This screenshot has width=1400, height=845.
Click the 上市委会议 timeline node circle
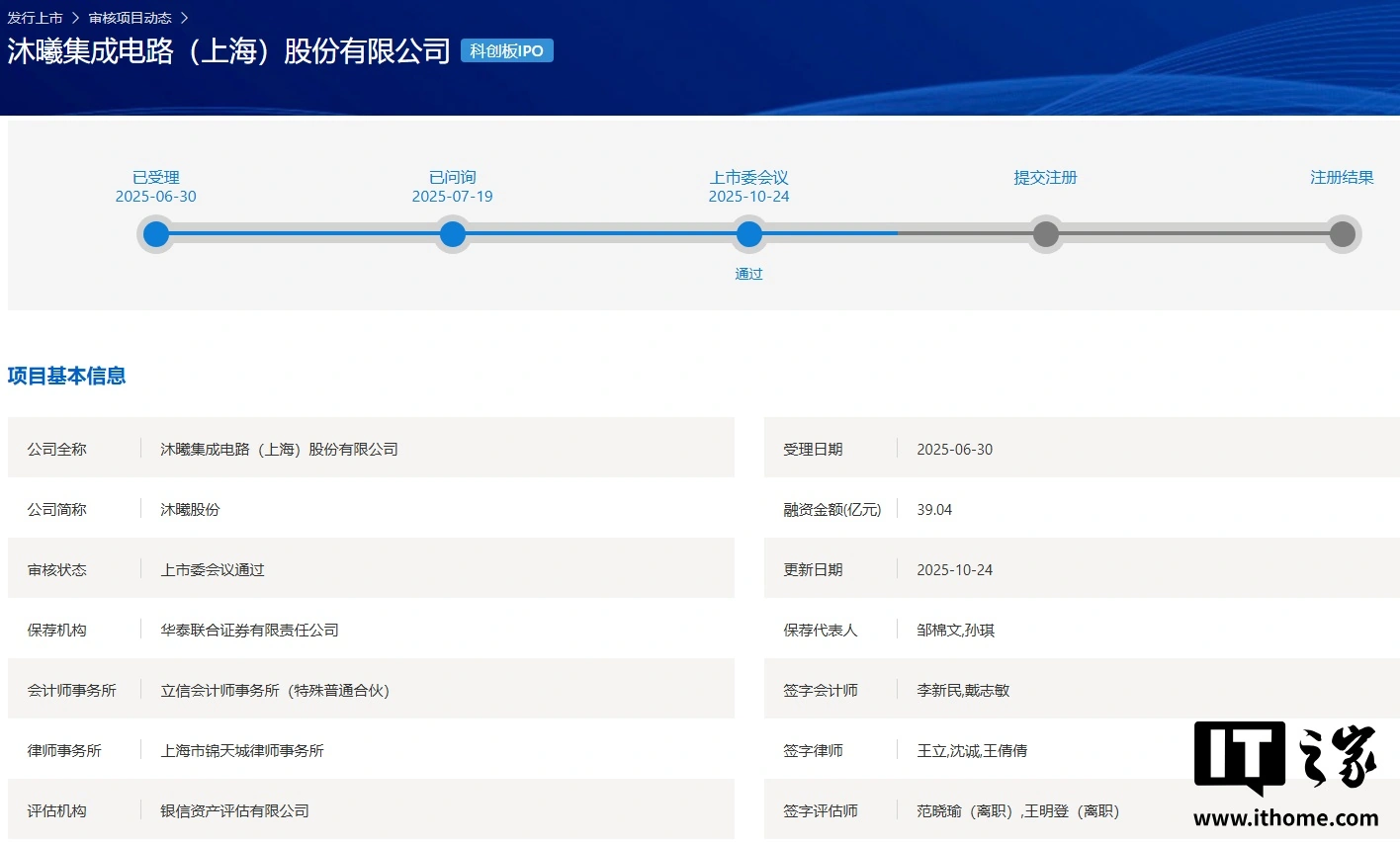pos(749,234)
